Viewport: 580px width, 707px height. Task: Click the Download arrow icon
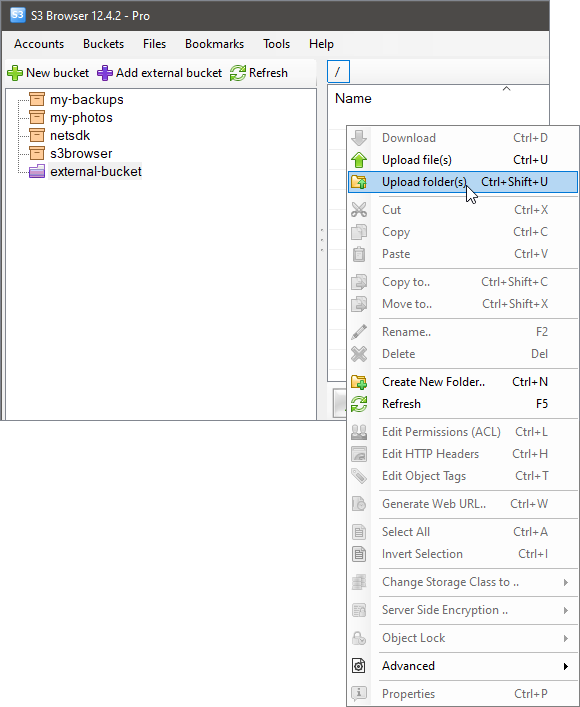pos(359,138)
